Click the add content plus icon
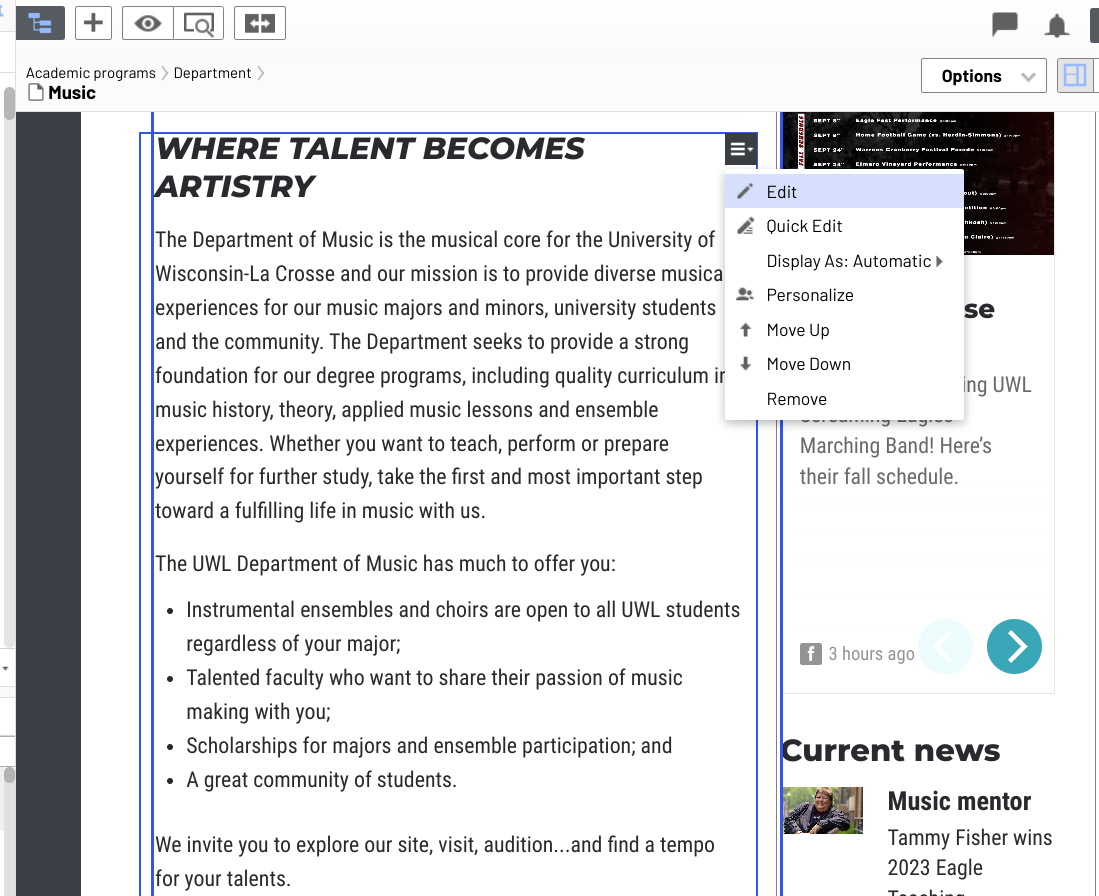This screenshot has width=1099, height=896. tap(93, 22)
